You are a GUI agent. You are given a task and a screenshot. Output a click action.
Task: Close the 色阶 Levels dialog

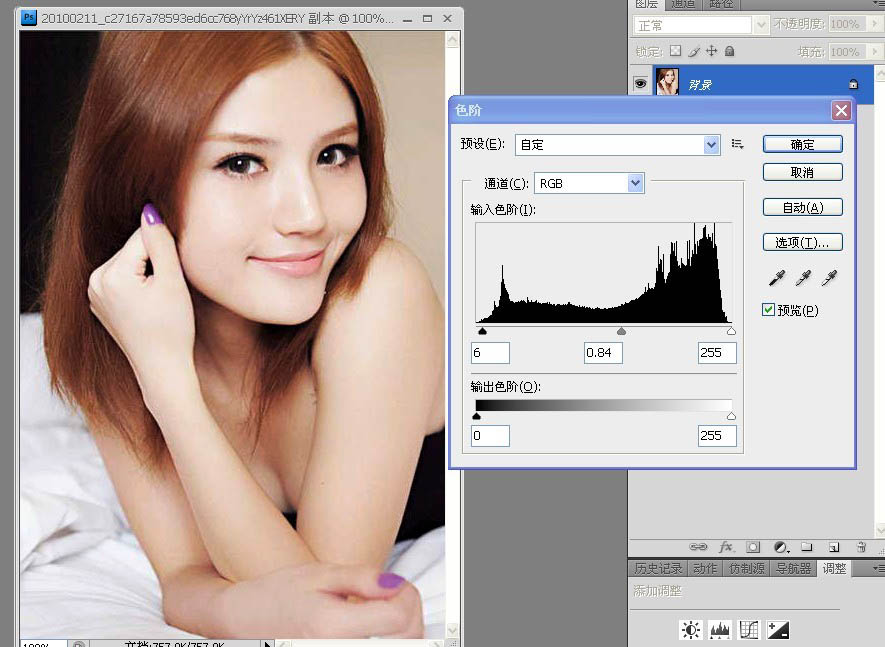pyautogui.click(x=841, y=110)
